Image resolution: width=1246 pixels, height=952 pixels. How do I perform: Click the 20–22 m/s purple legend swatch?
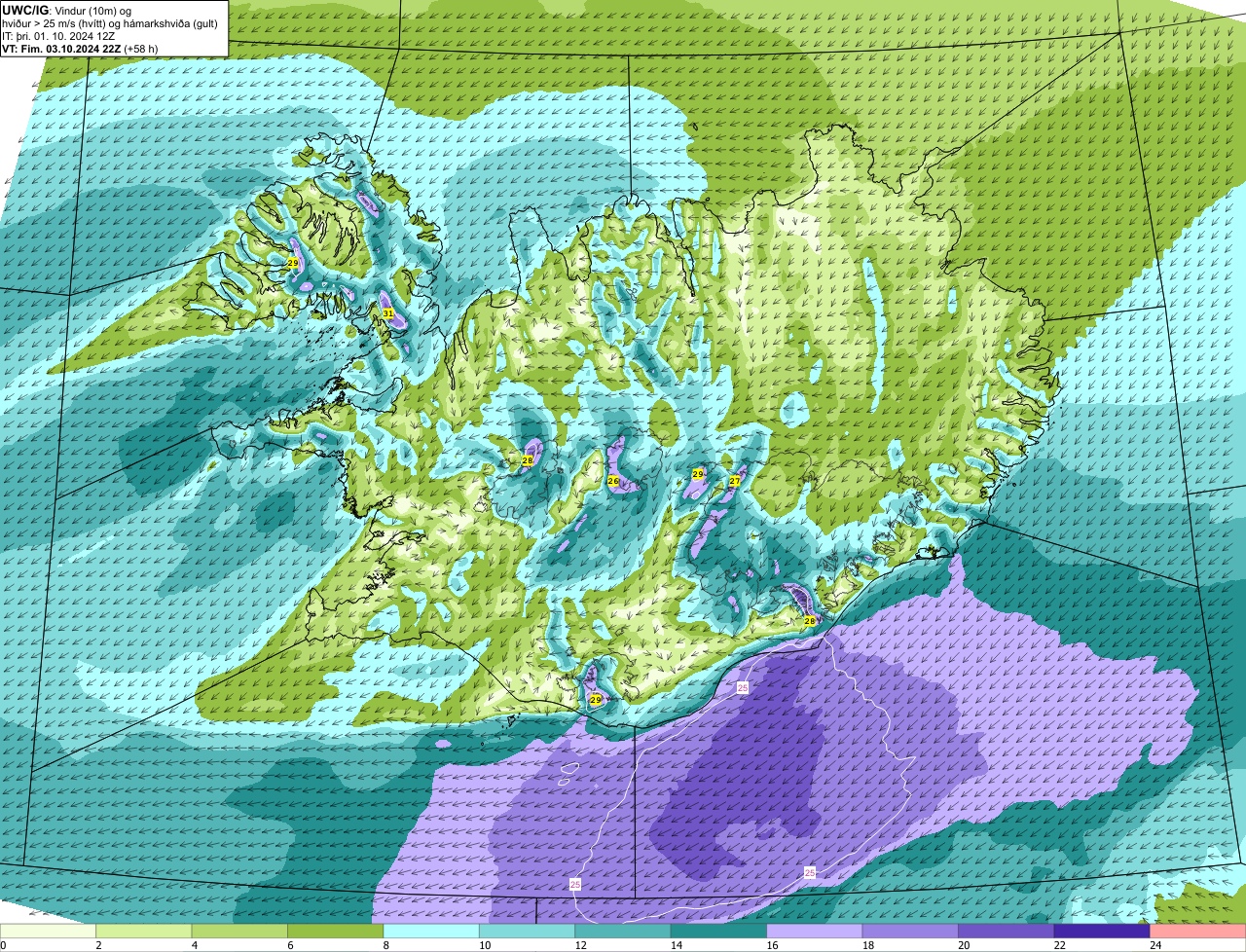(x=1007, y=932)
